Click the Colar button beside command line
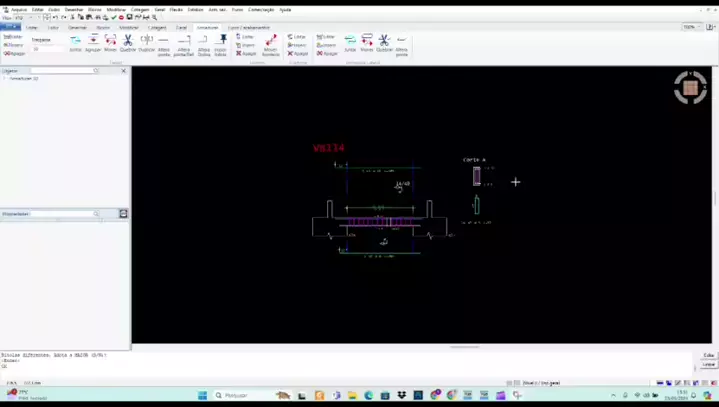The width and height of the screenshot is (719, 407). click(x=709, y=355)
